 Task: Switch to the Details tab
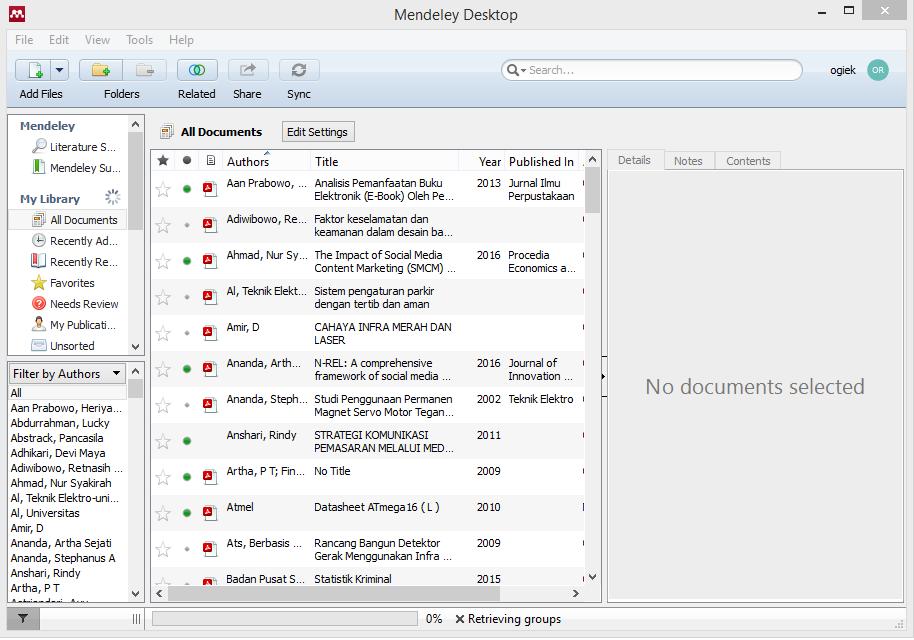click(x=634, y=160)
